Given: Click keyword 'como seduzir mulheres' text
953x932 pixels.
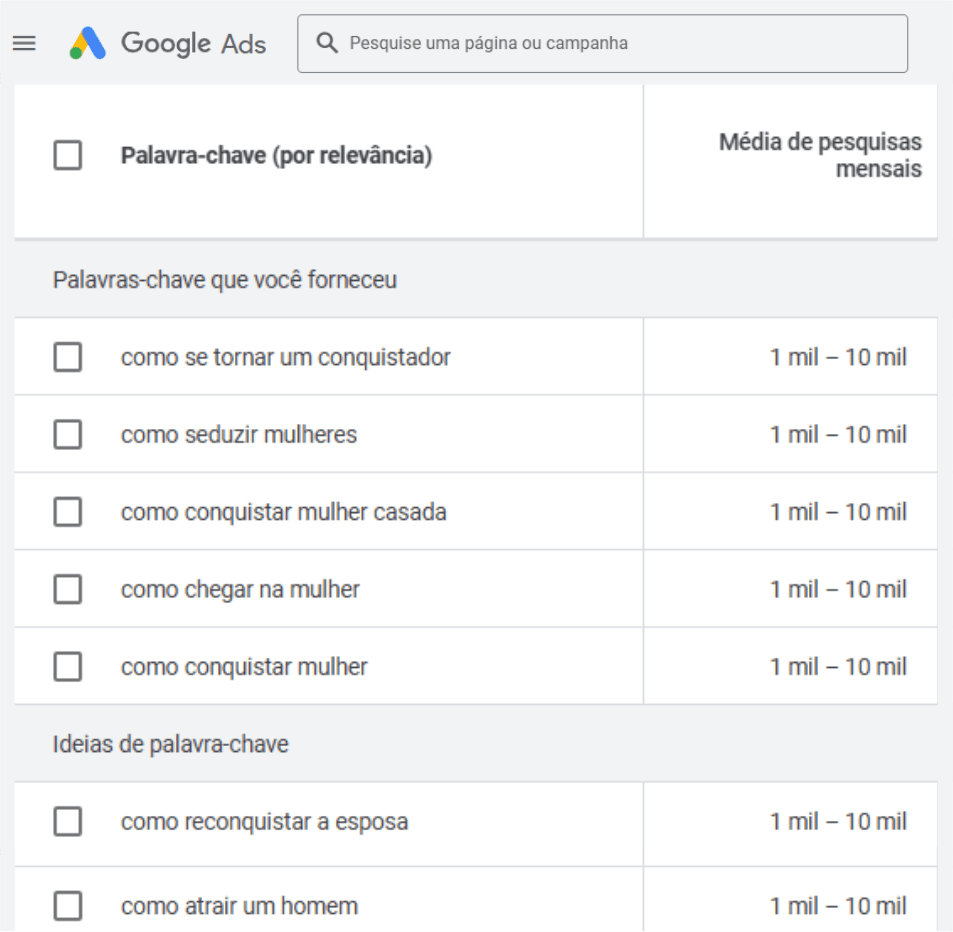Looking at the screenshot, I should tap(238, 435).
